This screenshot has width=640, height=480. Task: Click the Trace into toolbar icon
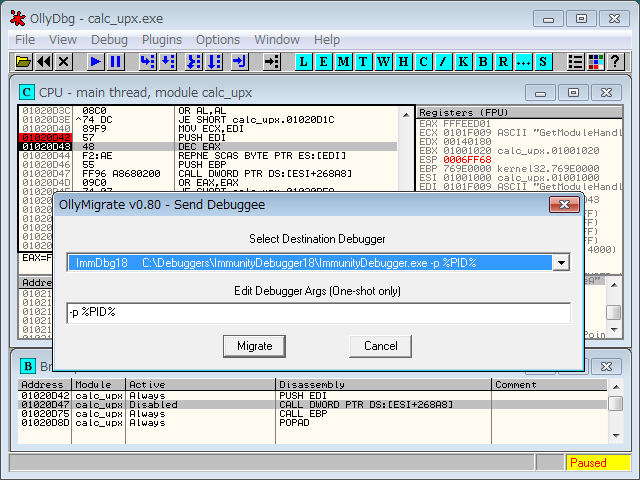coord(194,62)
